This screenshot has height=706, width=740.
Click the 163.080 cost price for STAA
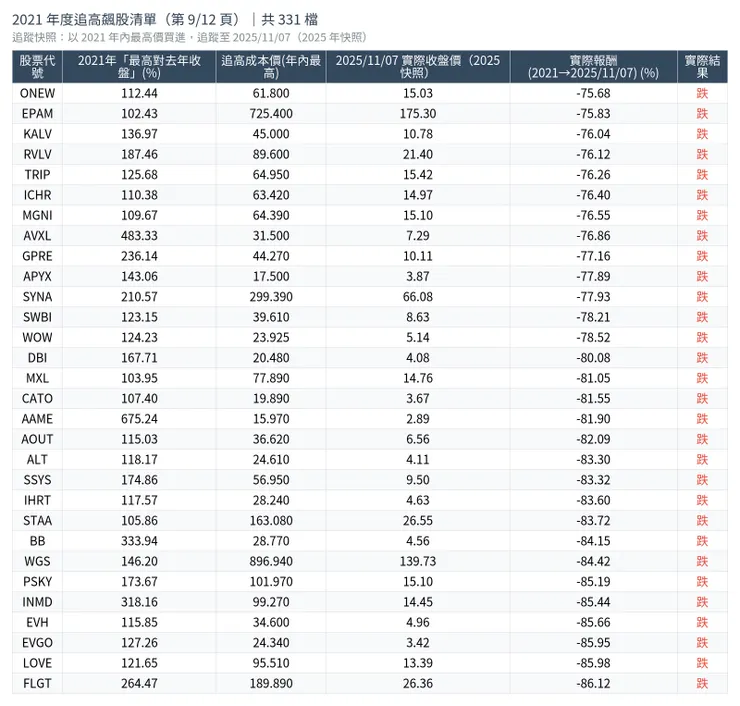click(x=271, y=521)
